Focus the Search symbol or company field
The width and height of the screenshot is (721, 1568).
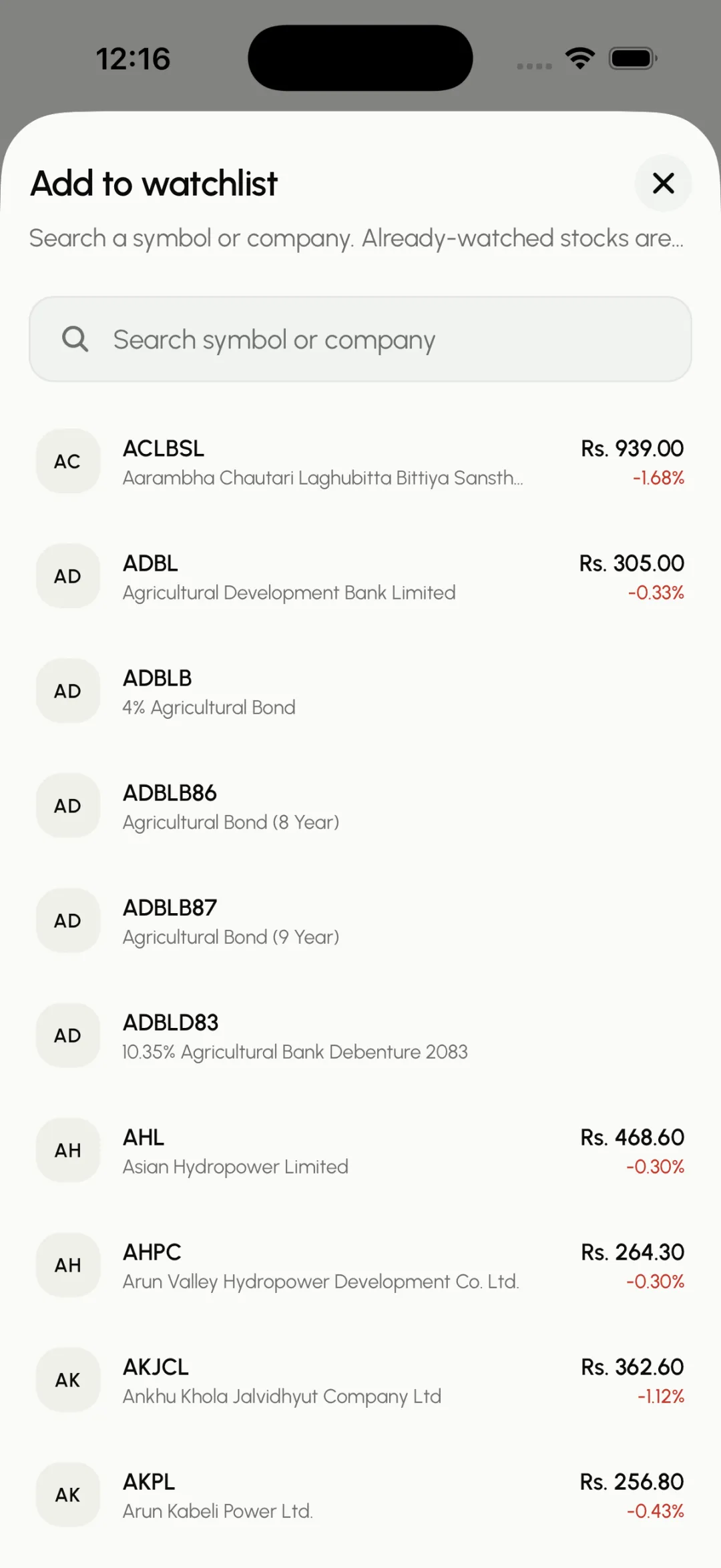(x=360, y=339)
